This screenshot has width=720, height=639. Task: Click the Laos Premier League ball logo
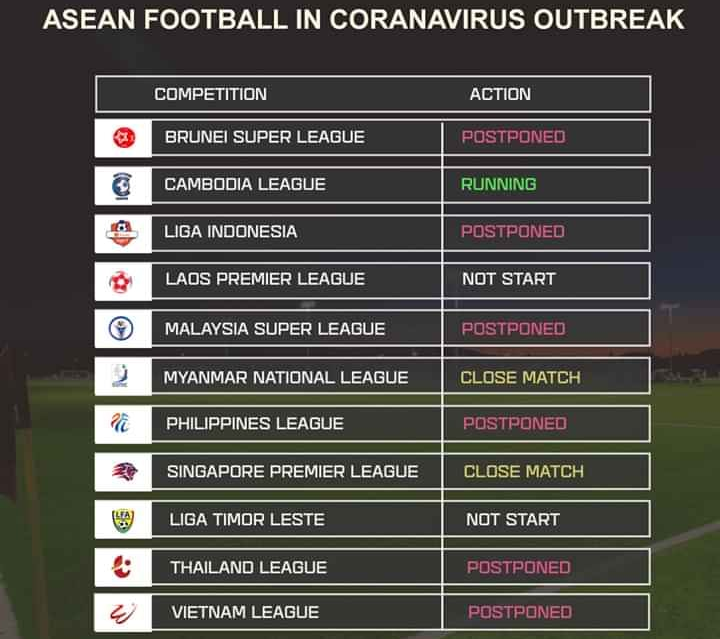(122, 280)
